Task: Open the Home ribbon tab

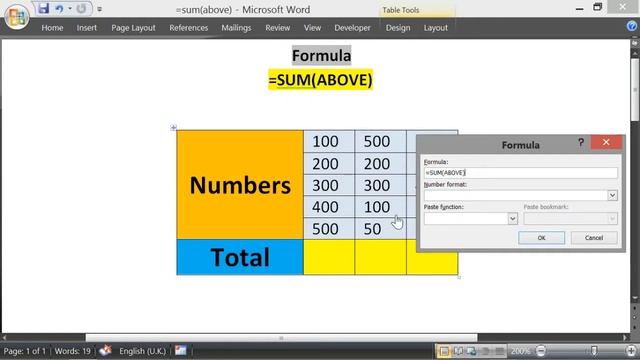Action: click(x=52, y=28)
